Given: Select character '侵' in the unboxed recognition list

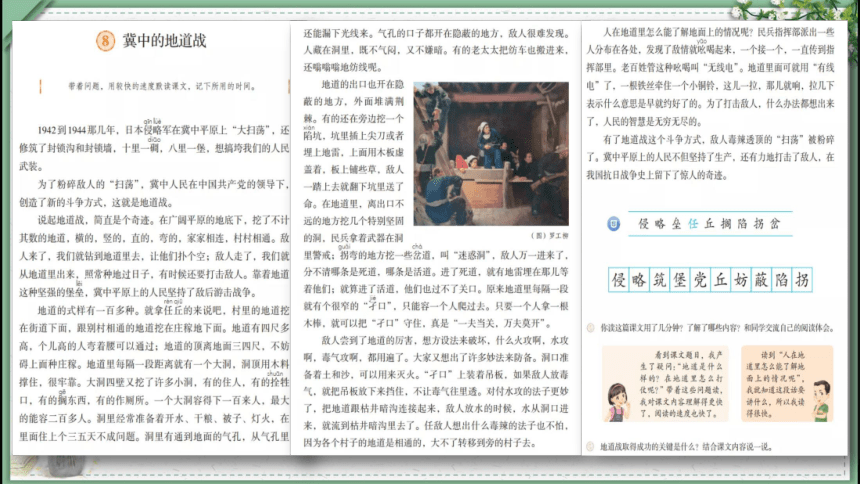Looking at the screenshot, I should pyautogui.click(x=644, y=224).
